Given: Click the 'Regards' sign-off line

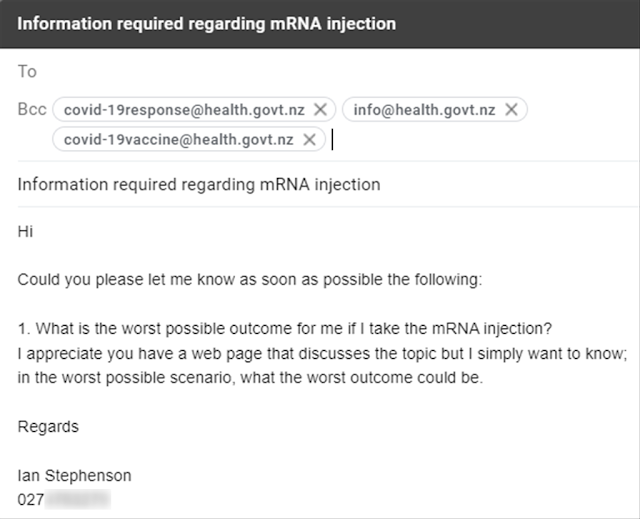Looking at the screenshot, I should (48, 427).
